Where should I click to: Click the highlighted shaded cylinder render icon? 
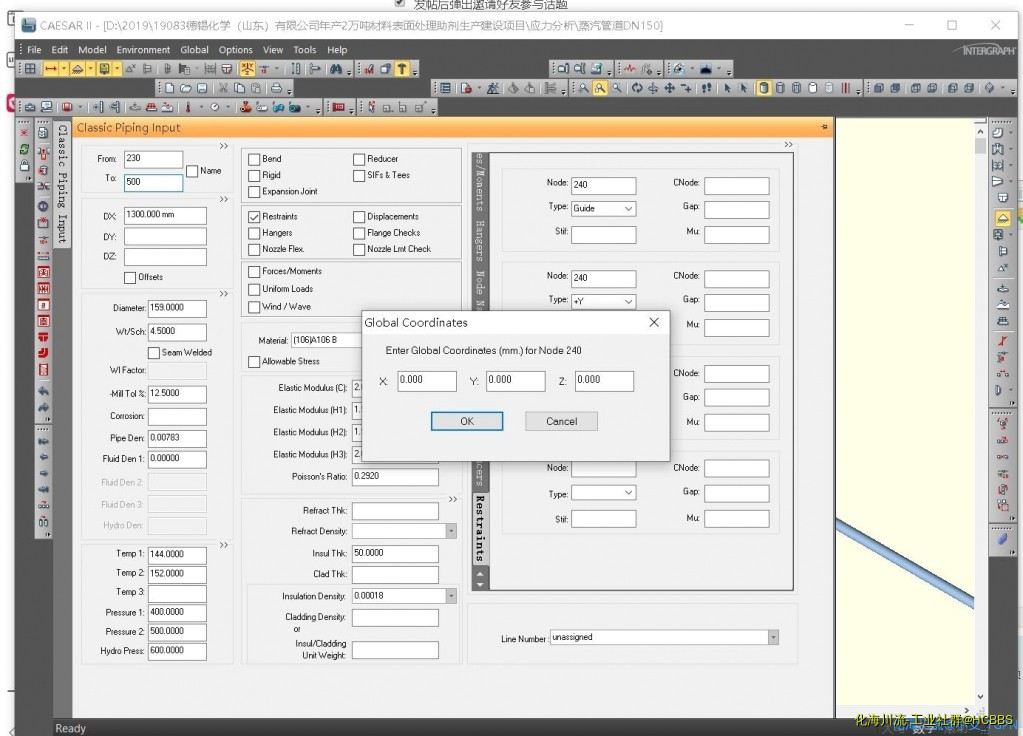click(764, 88)
